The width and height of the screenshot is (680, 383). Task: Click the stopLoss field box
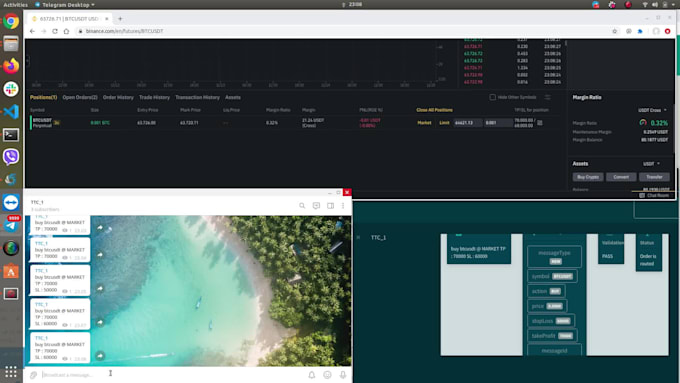click(551, 321)
